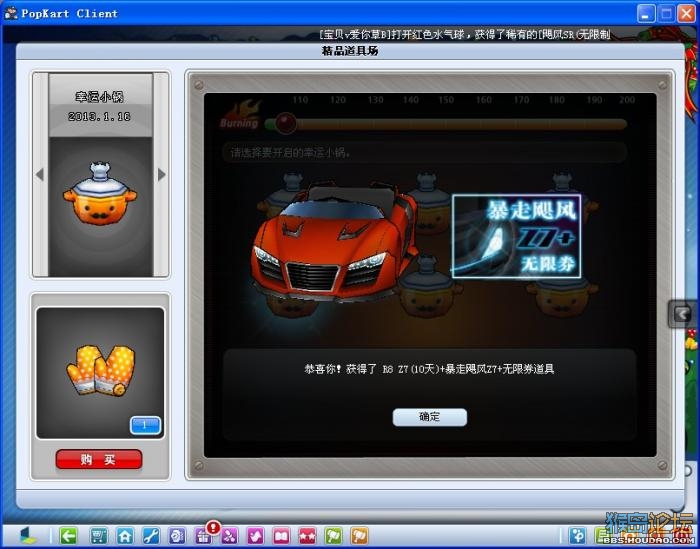Open the purple card icon
Image resolution: width=700 pixels, height=549 pixels.
tap(177, 535)
